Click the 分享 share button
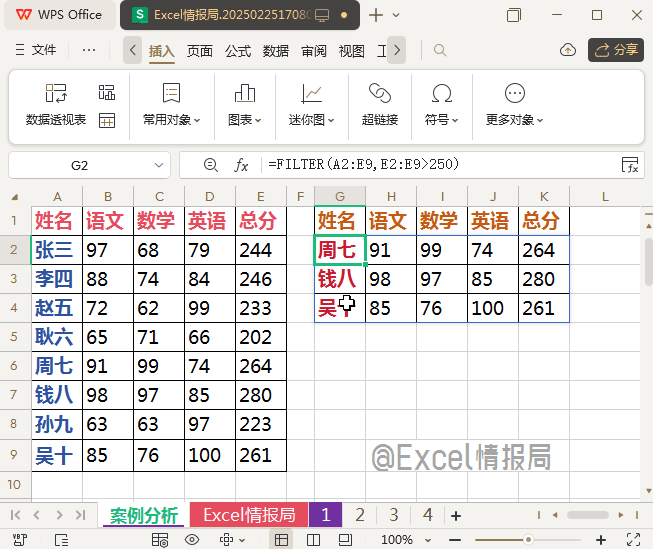This screenshot has width=653, height=549. pyautogui.click(x=615, y=50)
